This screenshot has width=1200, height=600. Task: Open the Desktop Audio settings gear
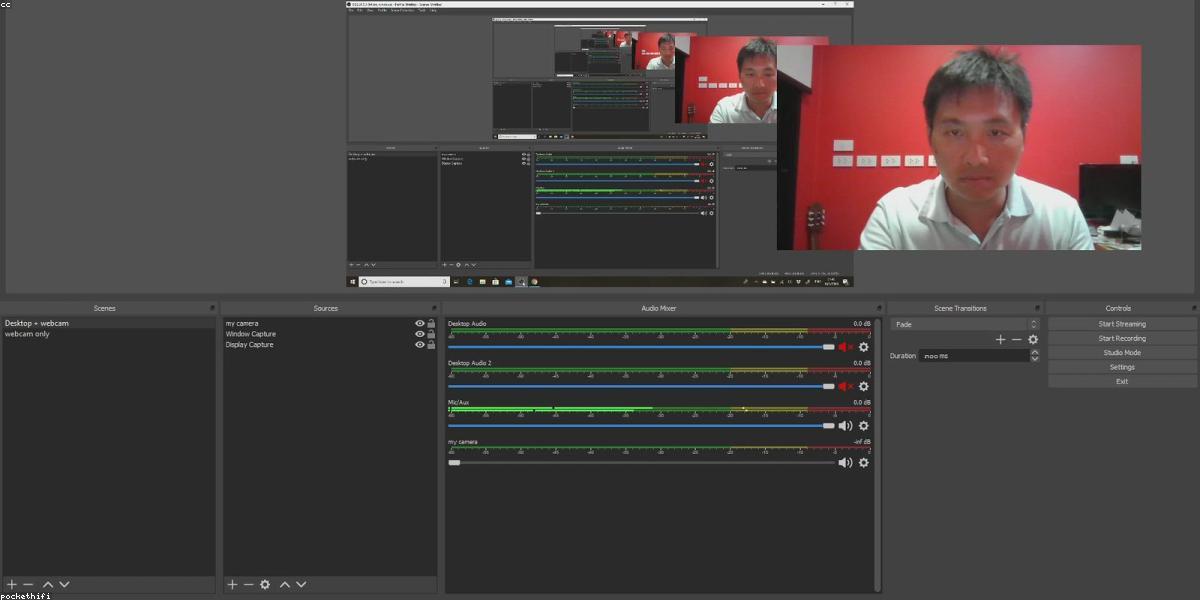[x=864, y=347]
